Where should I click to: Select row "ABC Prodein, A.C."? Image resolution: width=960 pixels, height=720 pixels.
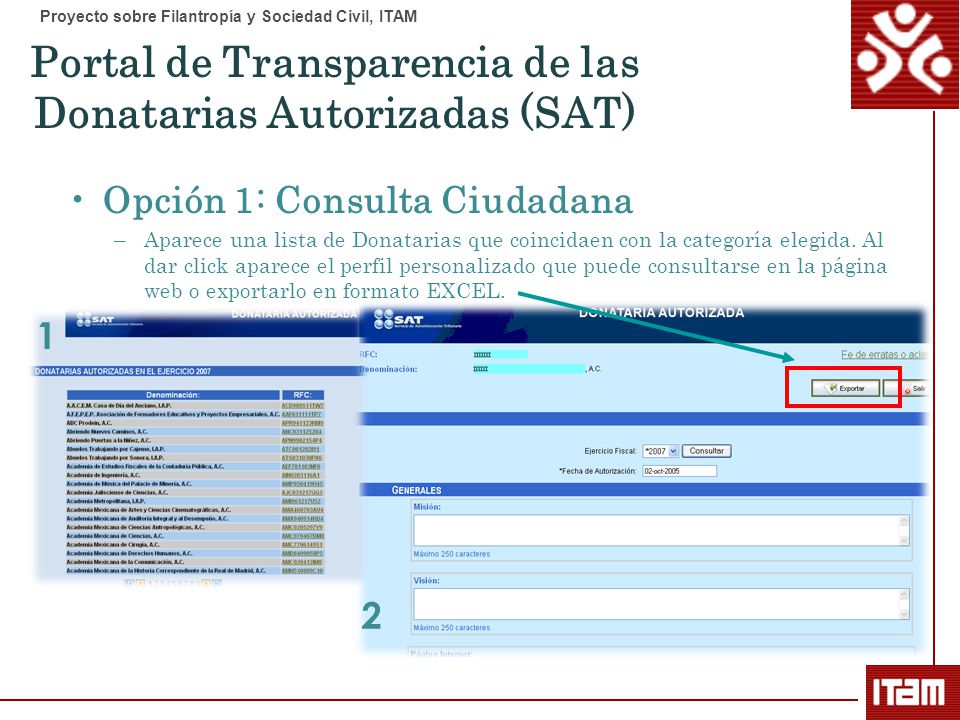[195, 422]
